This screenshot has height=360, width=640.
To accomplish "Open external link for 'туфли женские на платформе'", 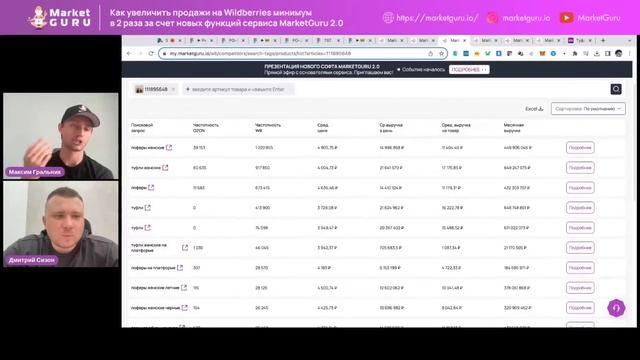I will [x=185, y=247].
